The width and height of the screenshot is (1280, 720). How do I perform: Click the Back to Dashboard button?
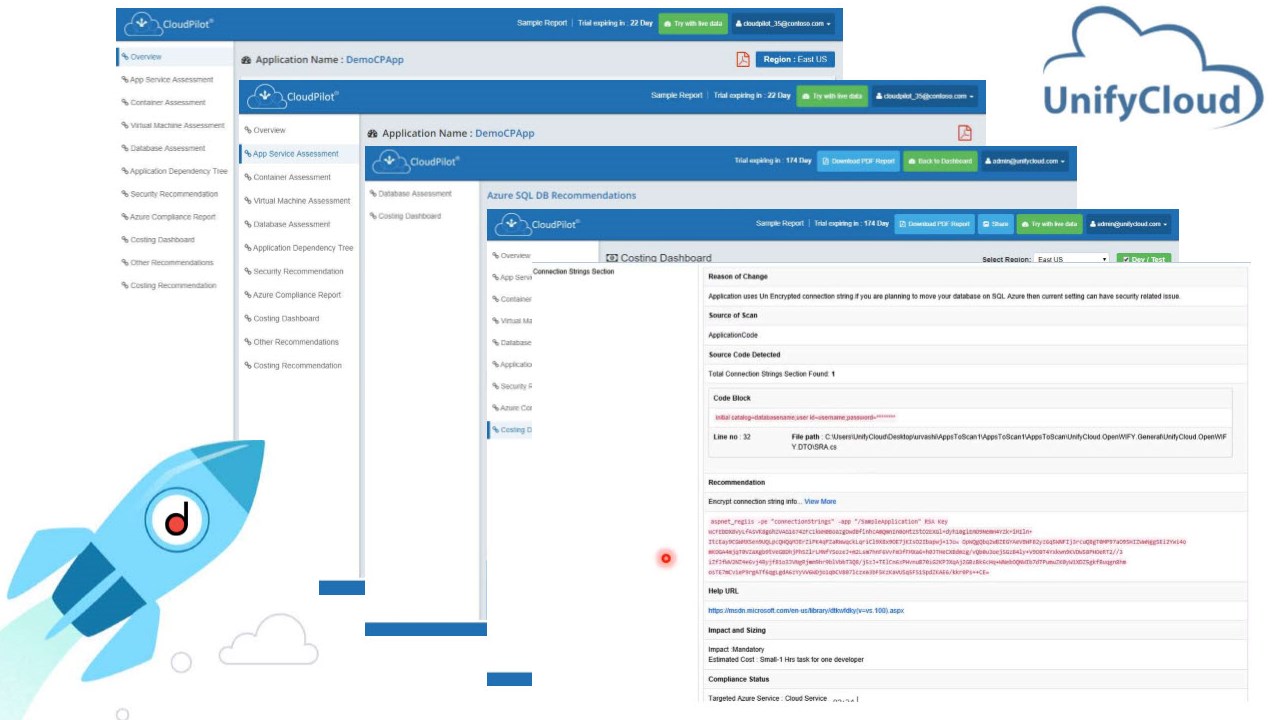[x=940, y=161]
